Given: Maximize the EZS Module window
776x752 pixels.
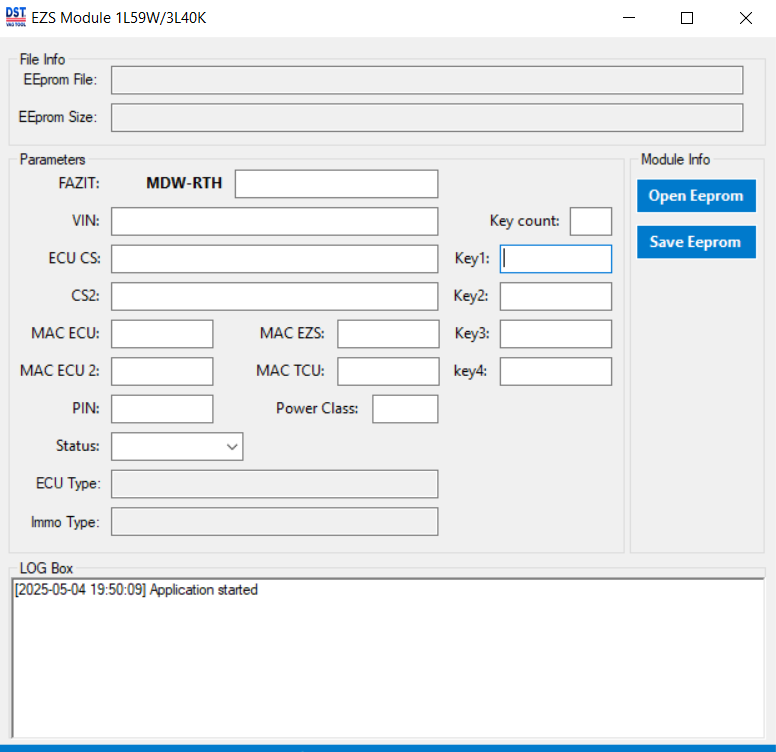Looking at the screenshot, I should pos(687,18).
